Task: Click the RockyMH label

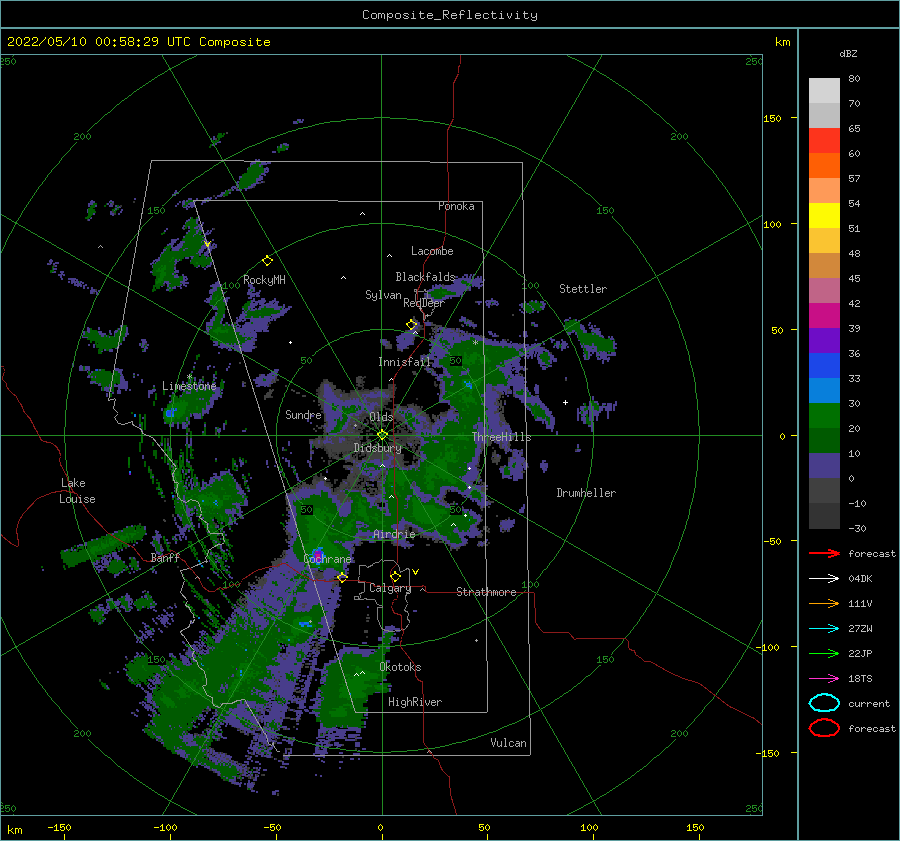Action: pos(264,280)
